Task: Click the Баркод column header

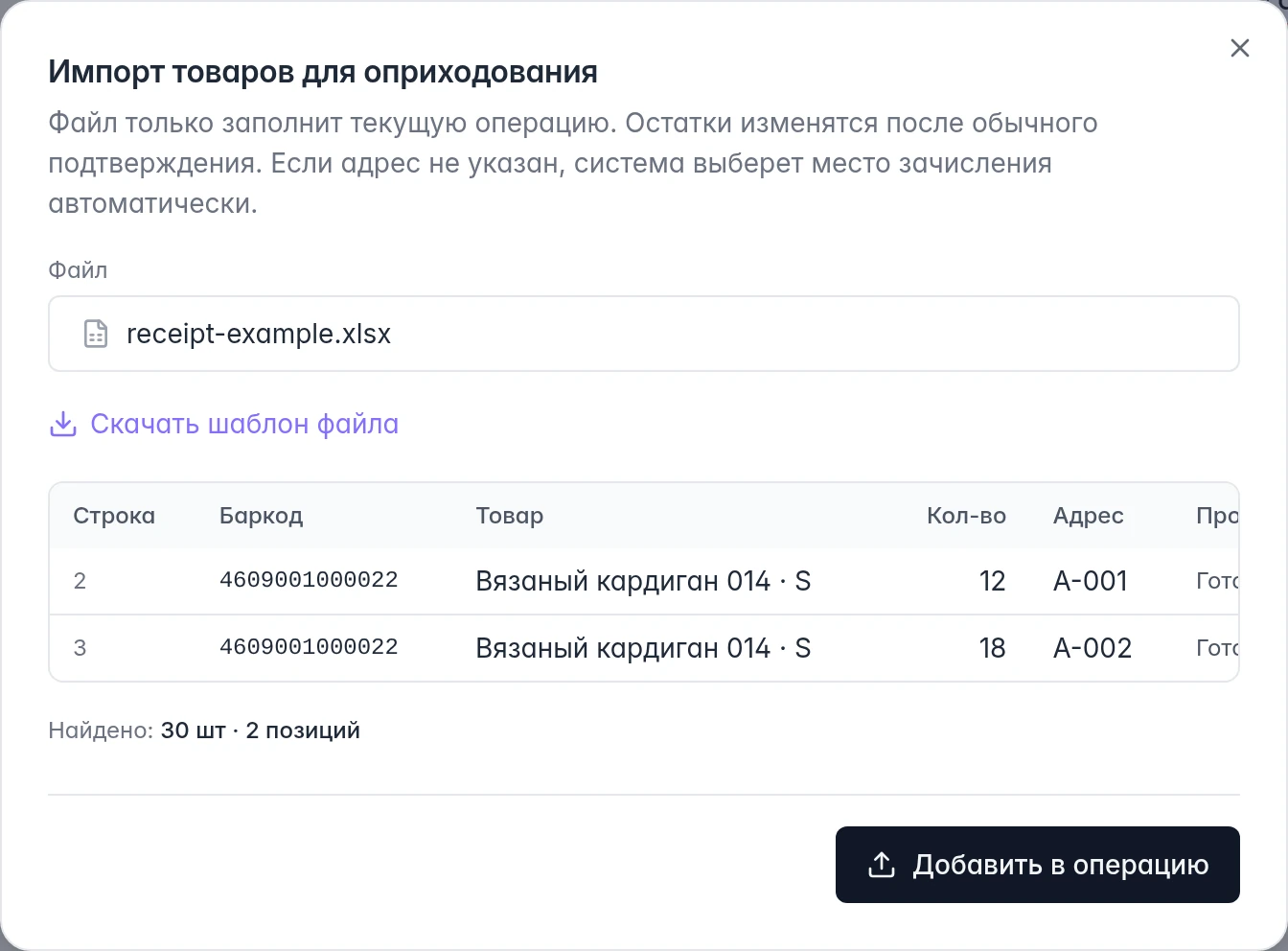Action: click(x=261, y=516)
